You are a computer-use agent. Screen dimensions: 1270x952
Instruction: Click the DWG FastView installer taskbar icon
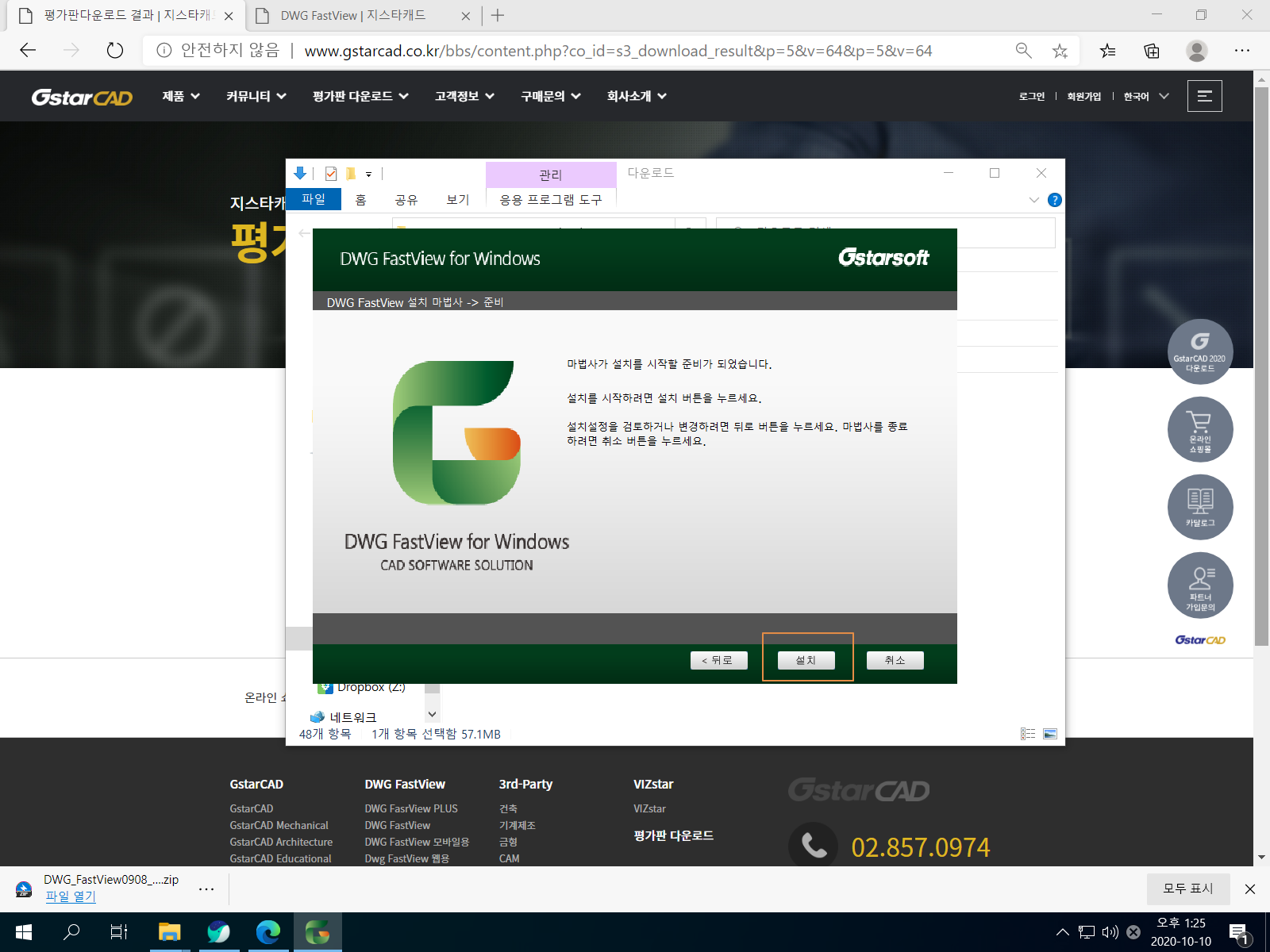click(x=317, y=932)
